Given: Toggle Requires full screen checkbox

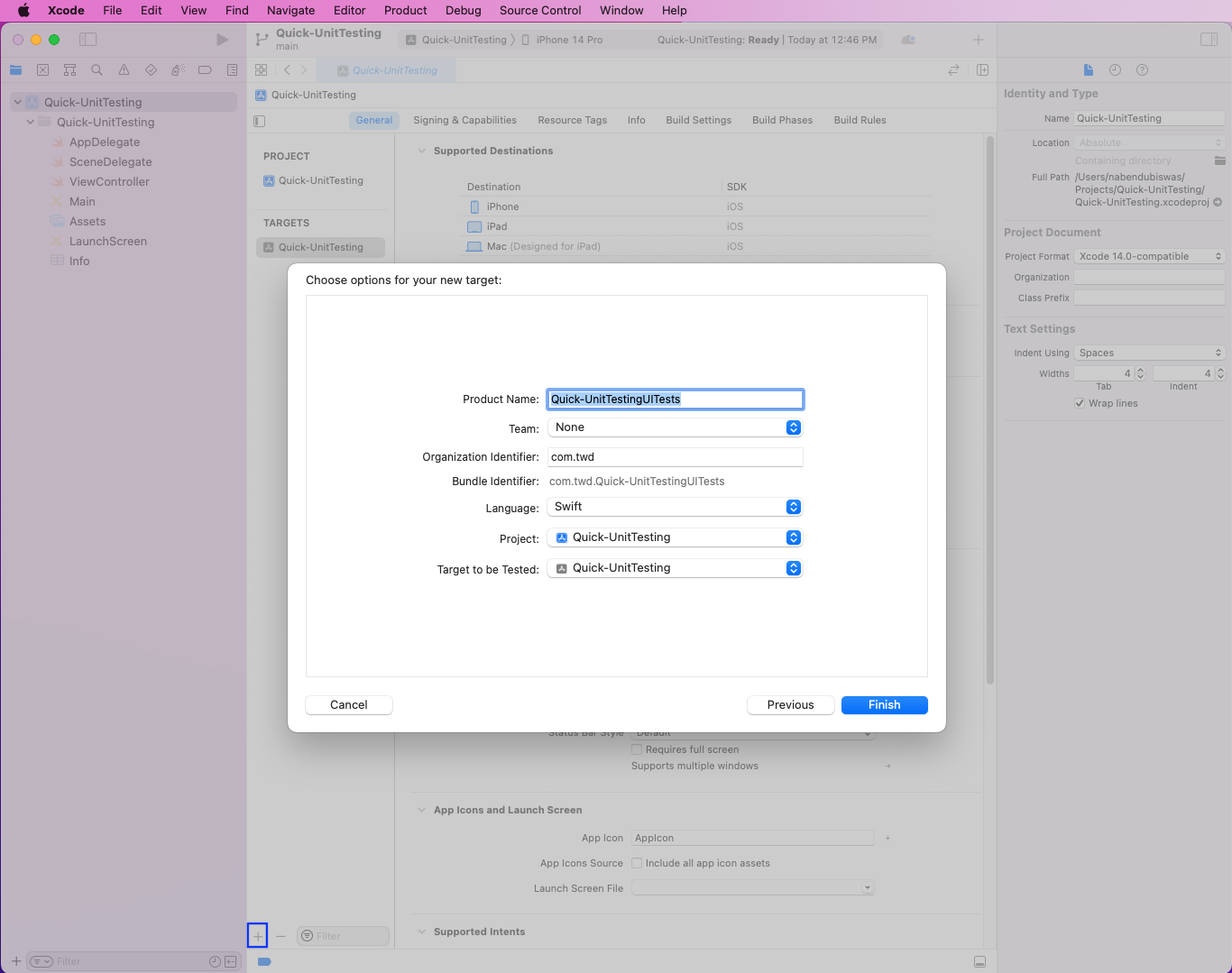Looking at the screenshot, I should point(637,749).
